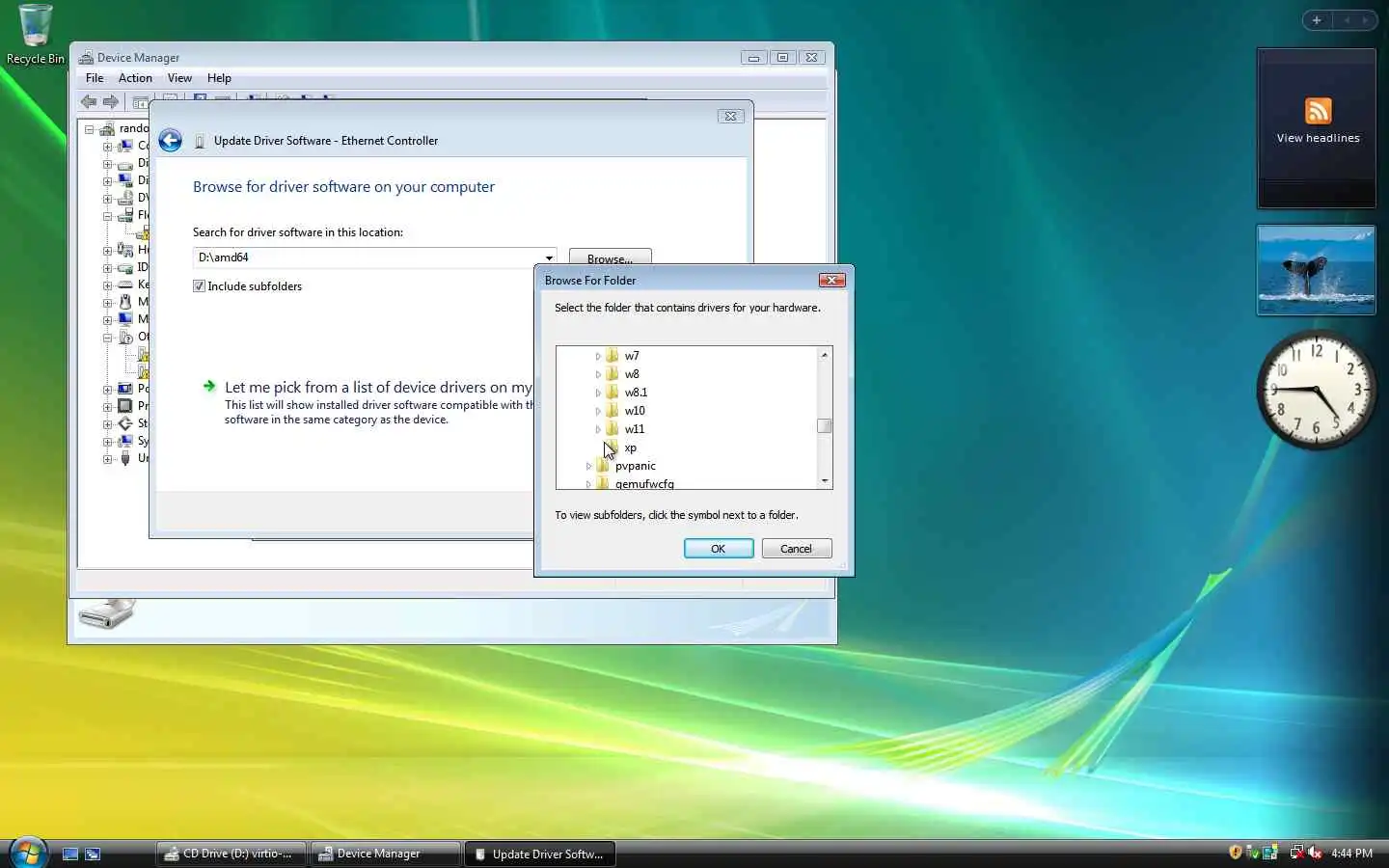
Task: Click the Switch between windows quick launch icon
Action: [93, 854]
